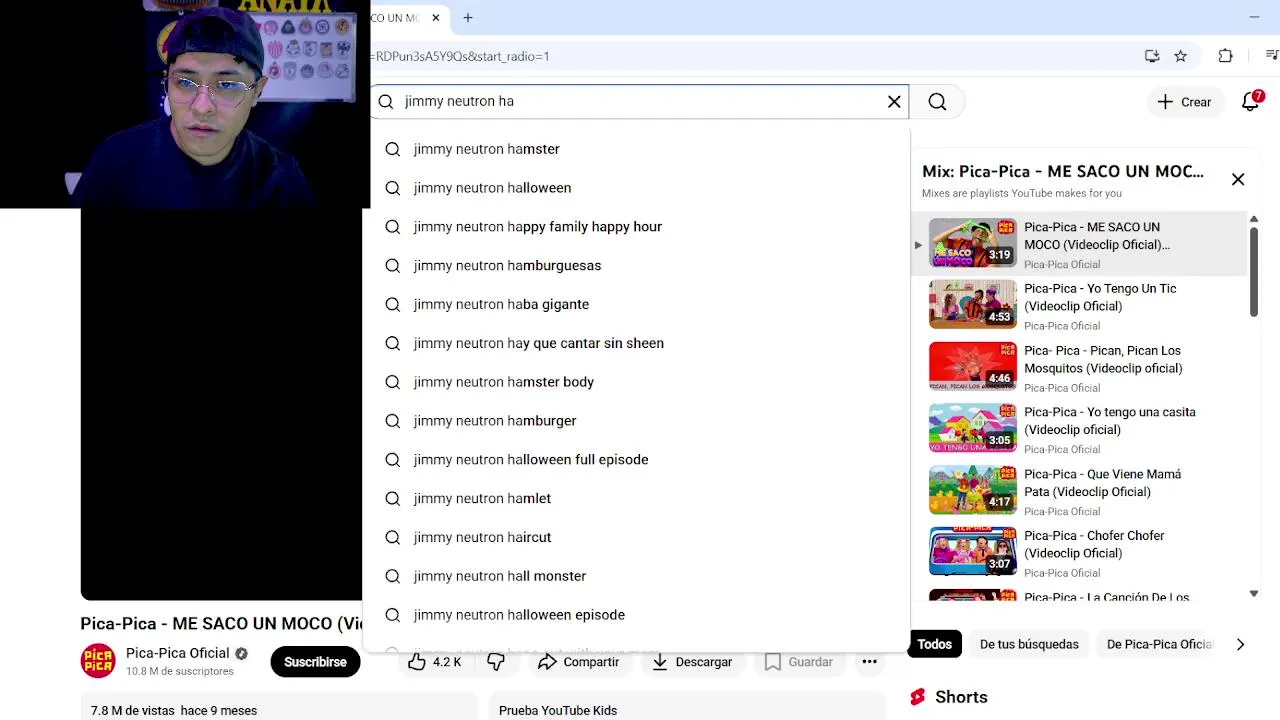1280x720 pixels.
Task: Click 'Prueba YouTube Kids' link
Action: point(558,710)
